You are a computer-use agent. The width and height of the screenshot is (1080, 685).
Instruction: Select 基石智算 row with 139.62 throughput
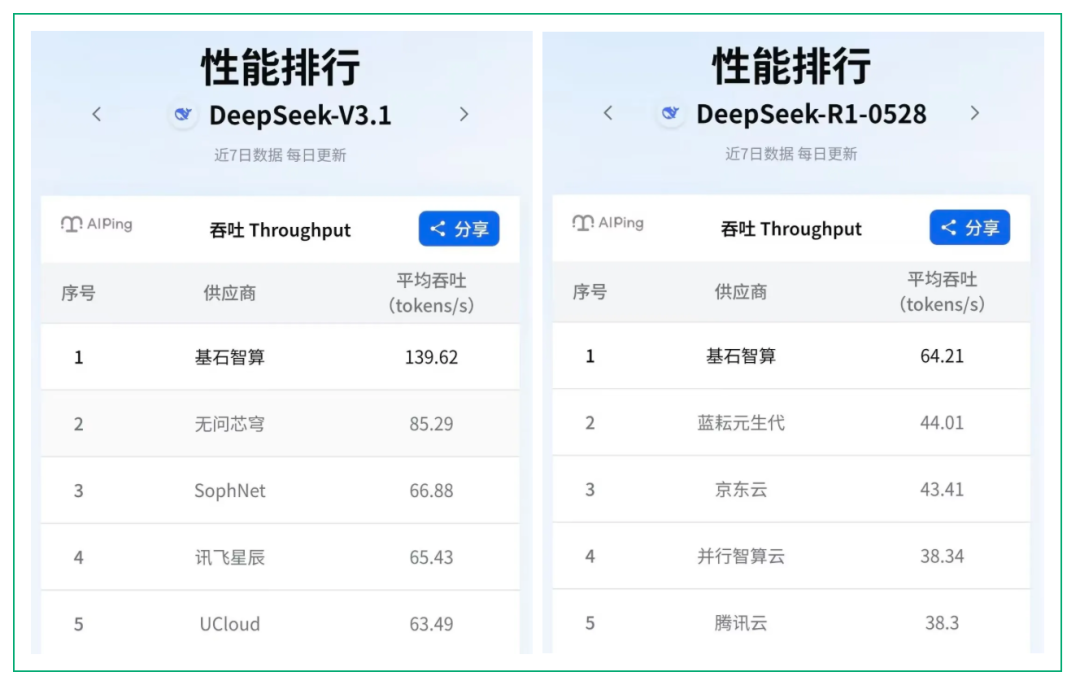tap(280, 357)
